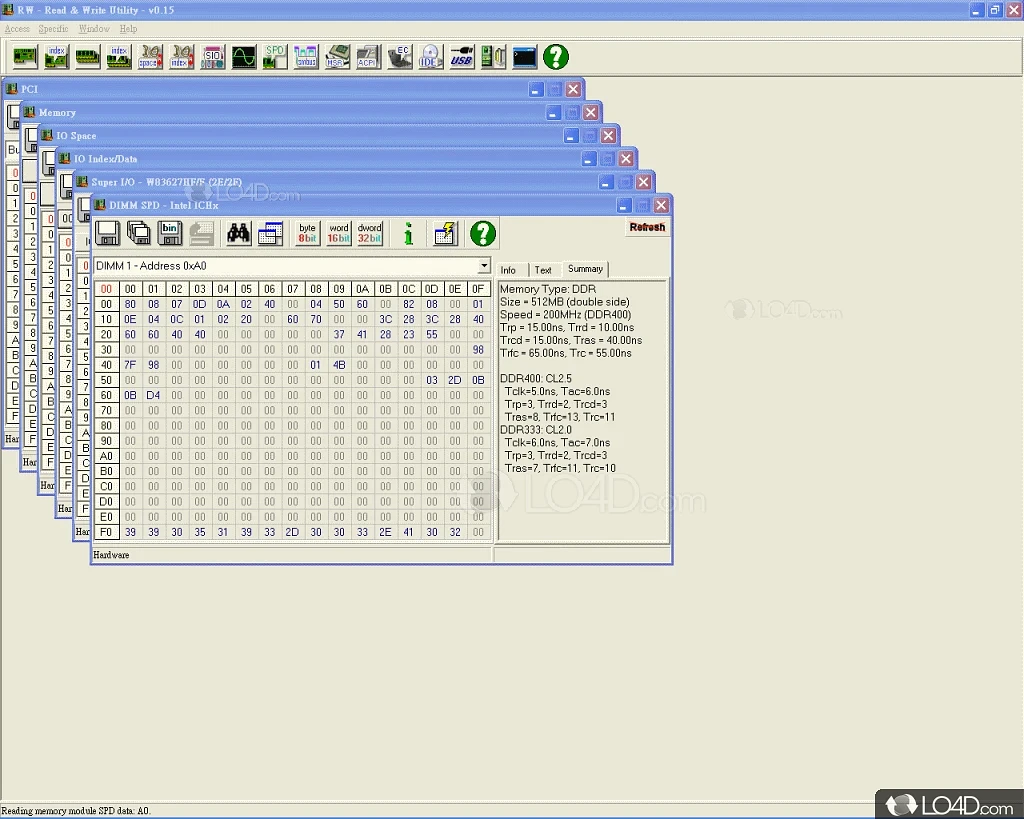The height and width of the screenshot is (819, 1024).
Task: Switch to word 16bit view
Action: pyautogui.click(x=339, y=234)
